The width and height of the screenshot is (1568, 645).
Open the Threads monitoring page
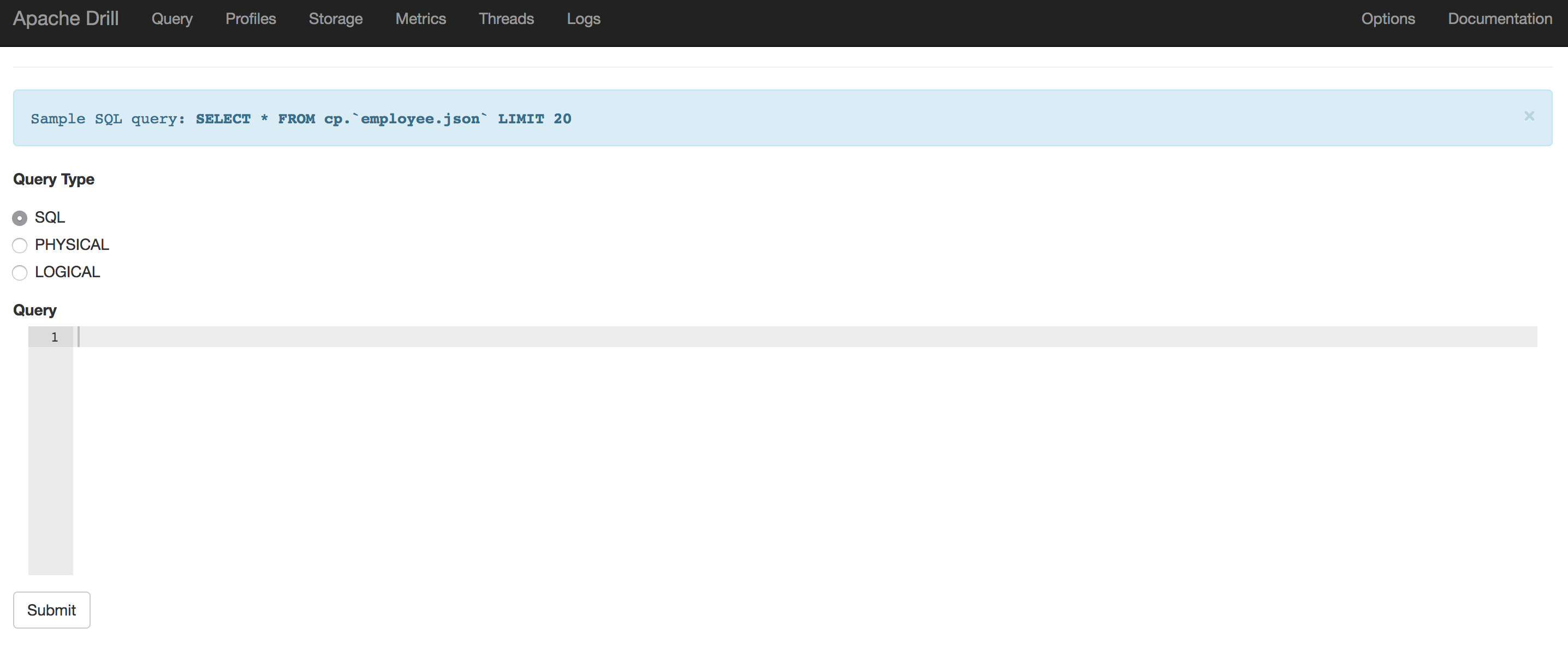[505, 19]
